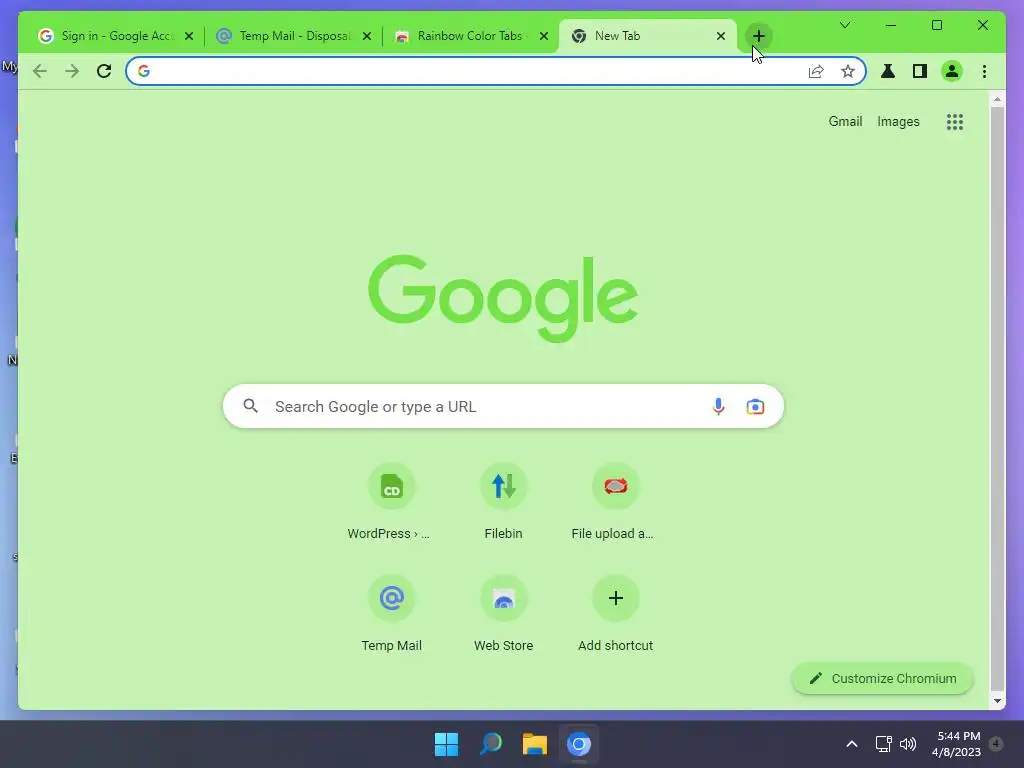Toggle the side panel
Screen dimensions: 1024x768
tap(920, 71)
